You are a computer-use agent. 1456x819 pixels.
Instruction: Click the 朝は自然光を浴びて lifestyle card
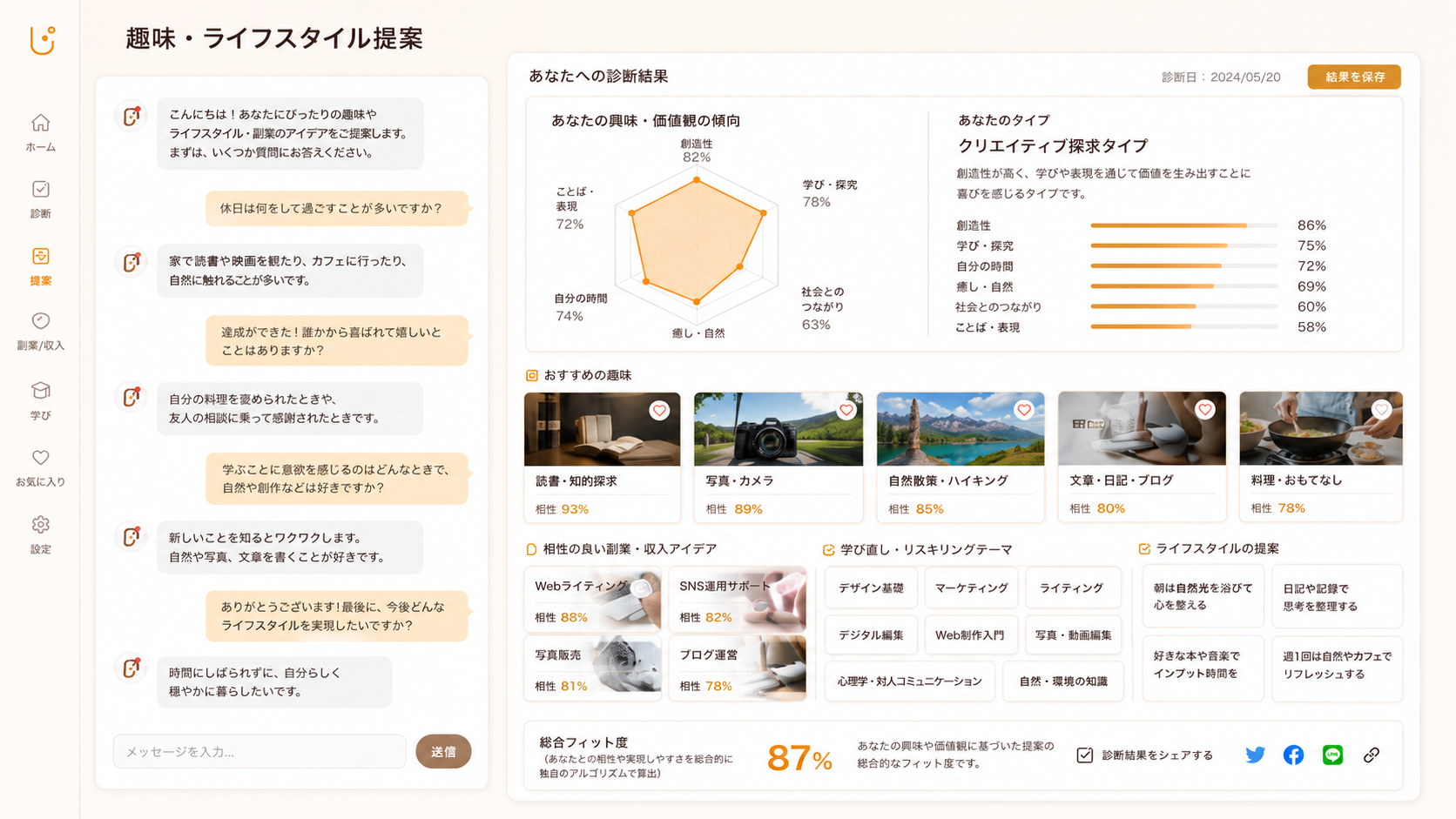pyautogui.click(x=1203, y=596)
